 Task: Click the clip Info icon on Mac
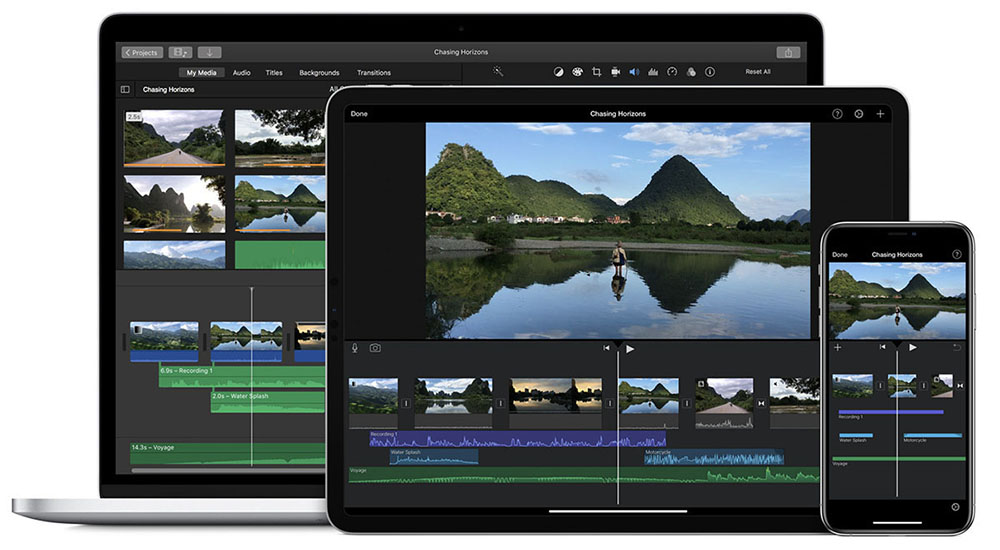coord(710,72)
